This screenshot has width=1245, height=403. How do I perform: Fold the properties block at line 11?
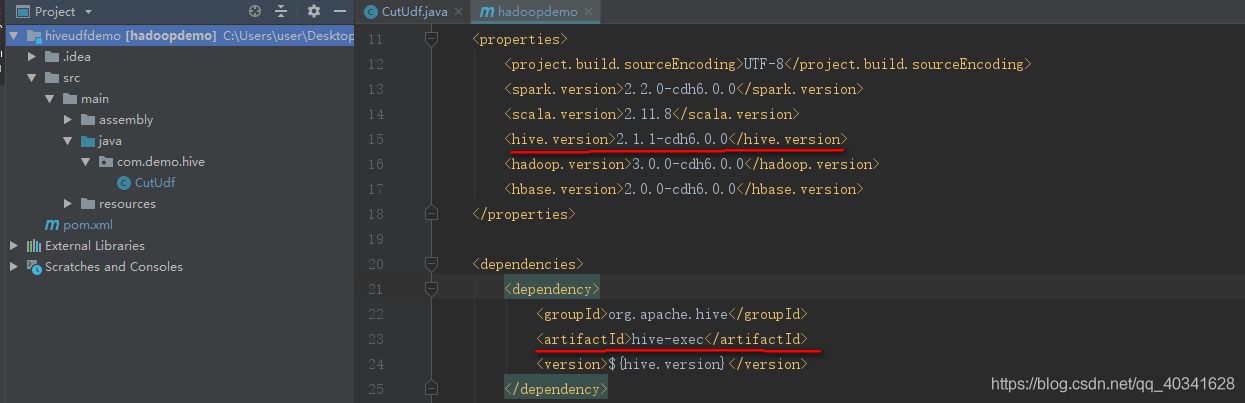[431, 39]
